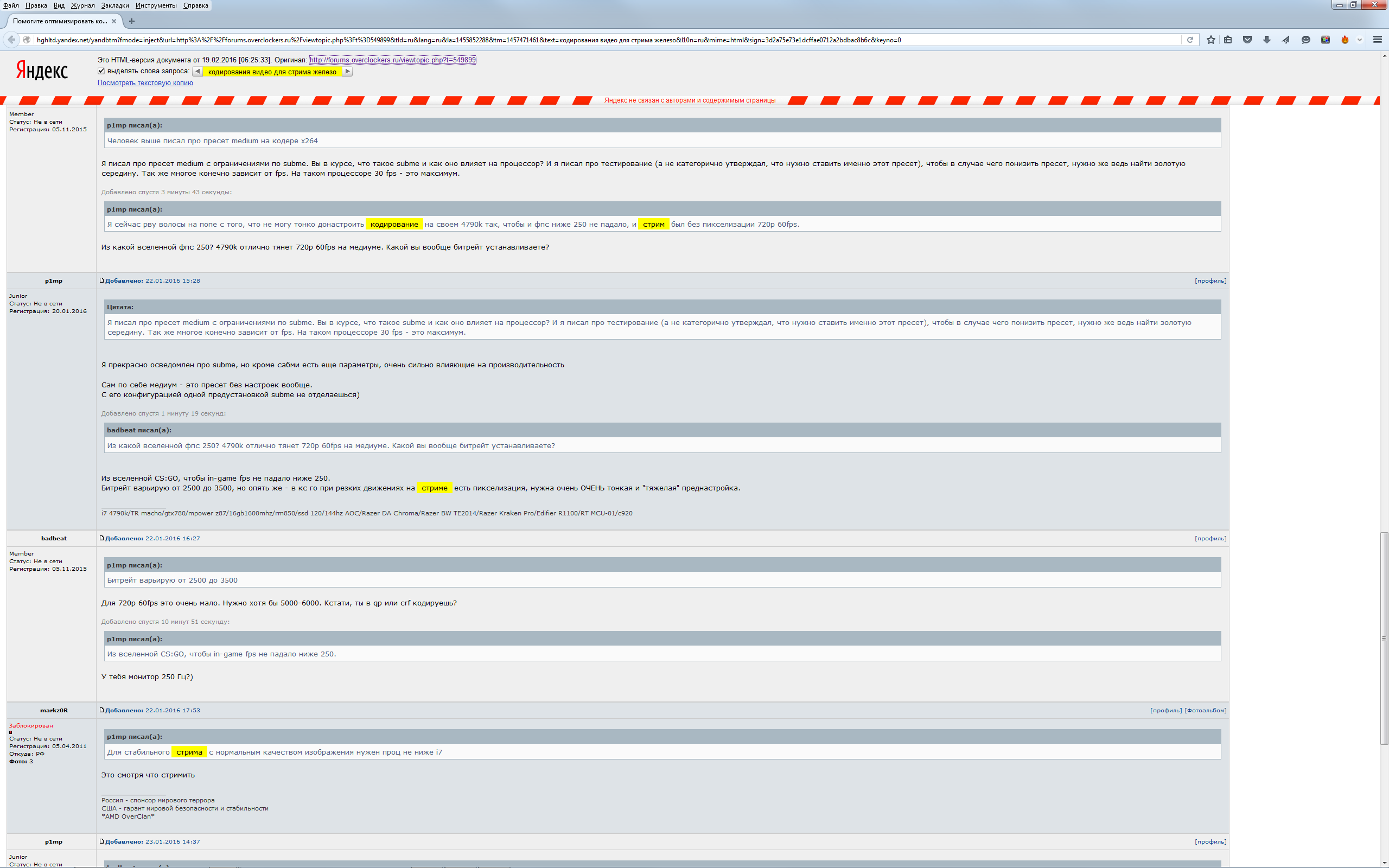Click the URL address bar field
Screen dimensions: 1389x868
point(574,40)
